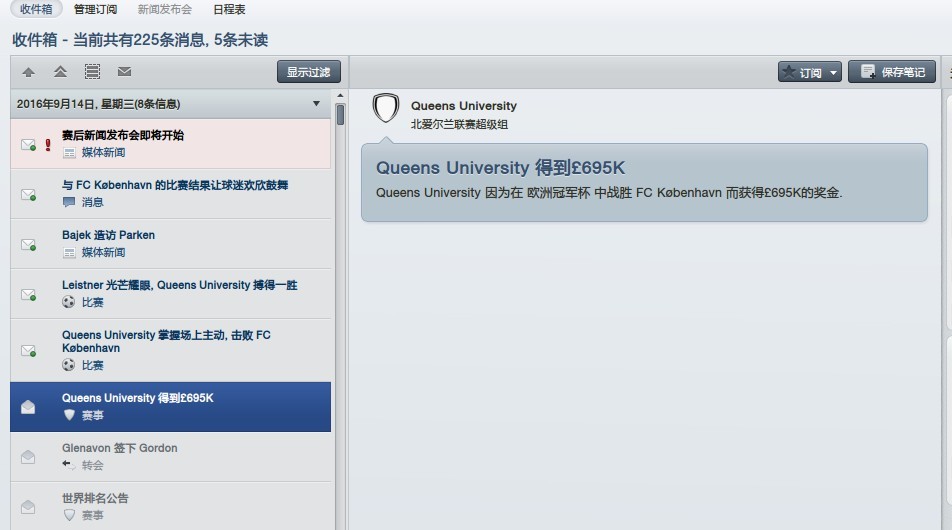Click envelope icon beside Leistner 光芒耀眼 message

29,294
